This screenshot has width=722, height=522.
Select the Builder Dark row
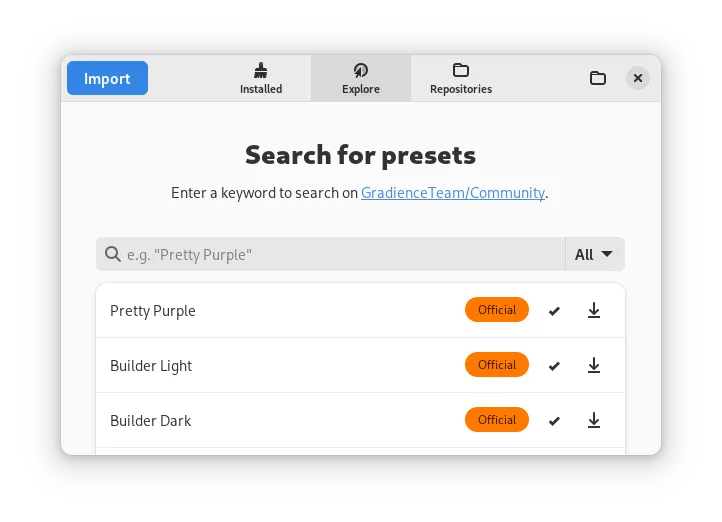click(360, 420)
